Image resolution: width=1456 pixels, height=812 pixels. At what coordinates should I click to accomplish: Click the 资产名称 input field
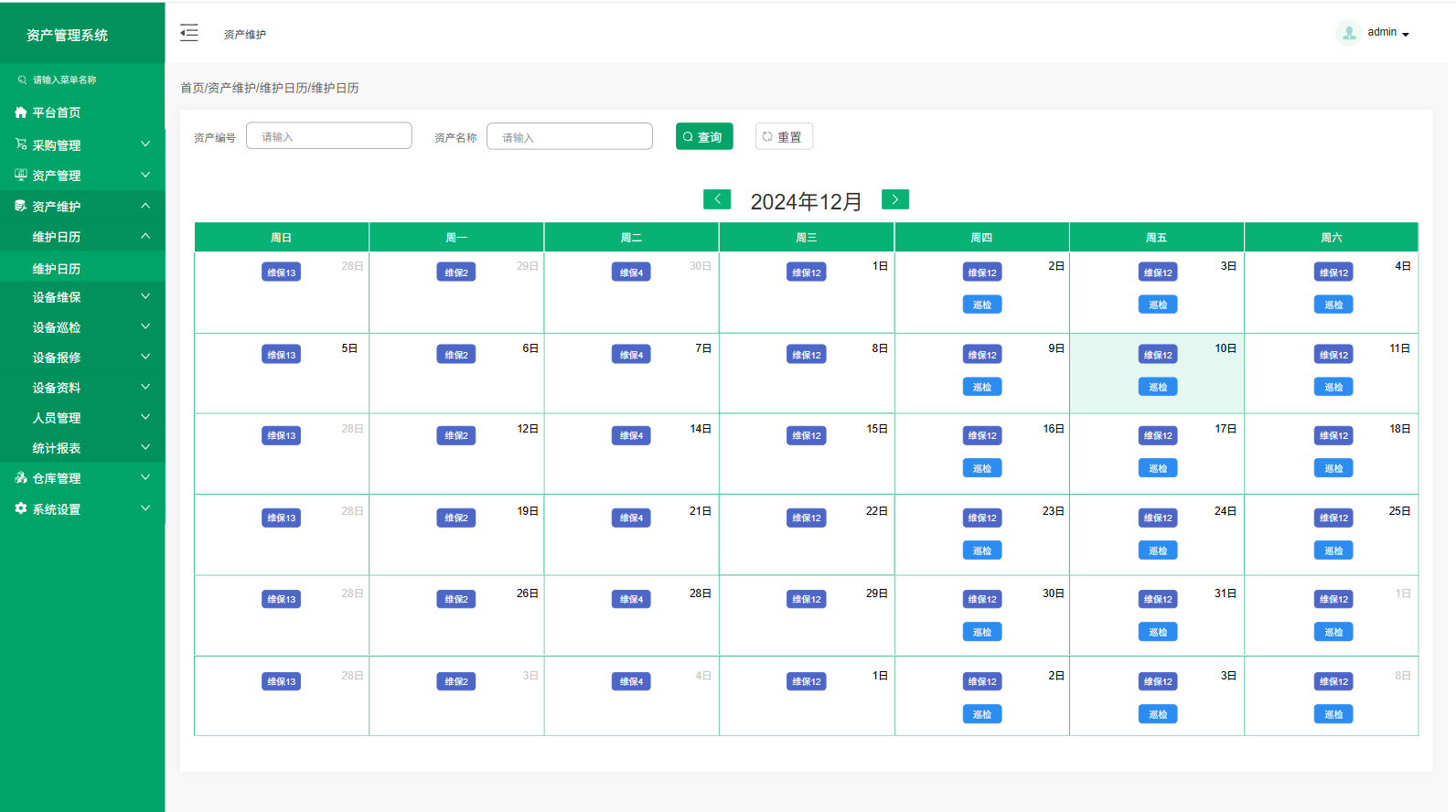pyautogui.click(x=570, y=136)
